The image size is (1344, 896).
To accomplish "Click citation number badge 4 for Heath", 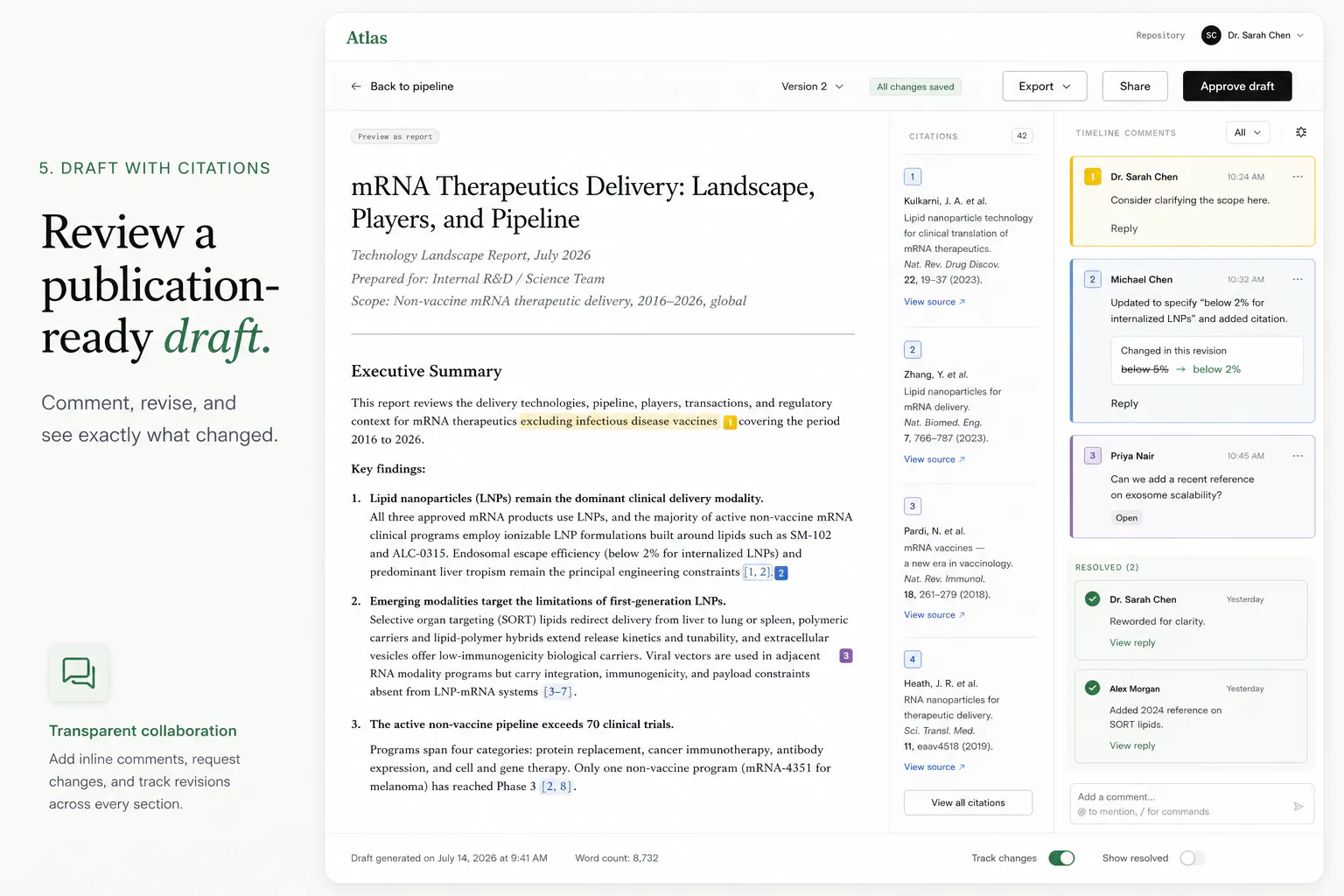I will click(913, 660).
